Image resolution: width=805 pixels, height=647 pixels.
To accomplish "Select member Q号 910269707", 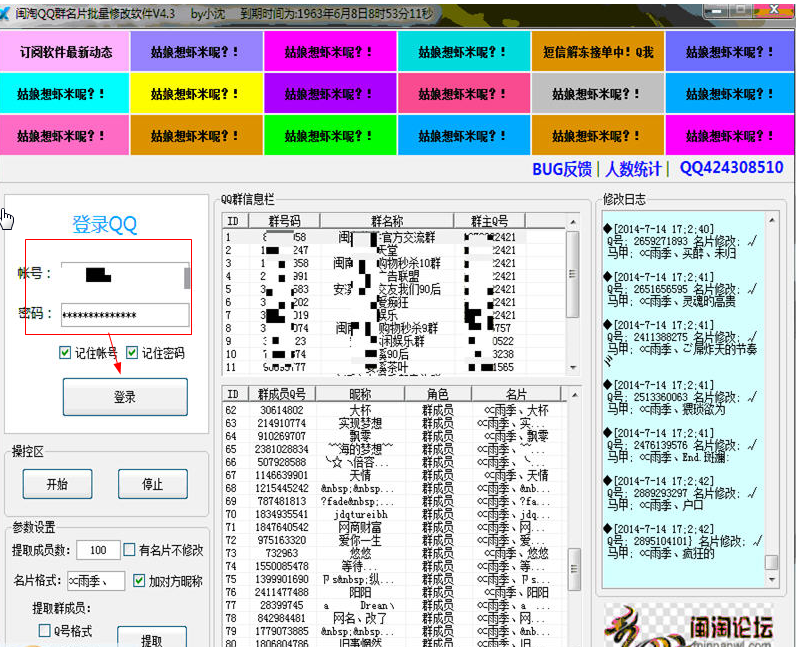I will coord(394,436).
